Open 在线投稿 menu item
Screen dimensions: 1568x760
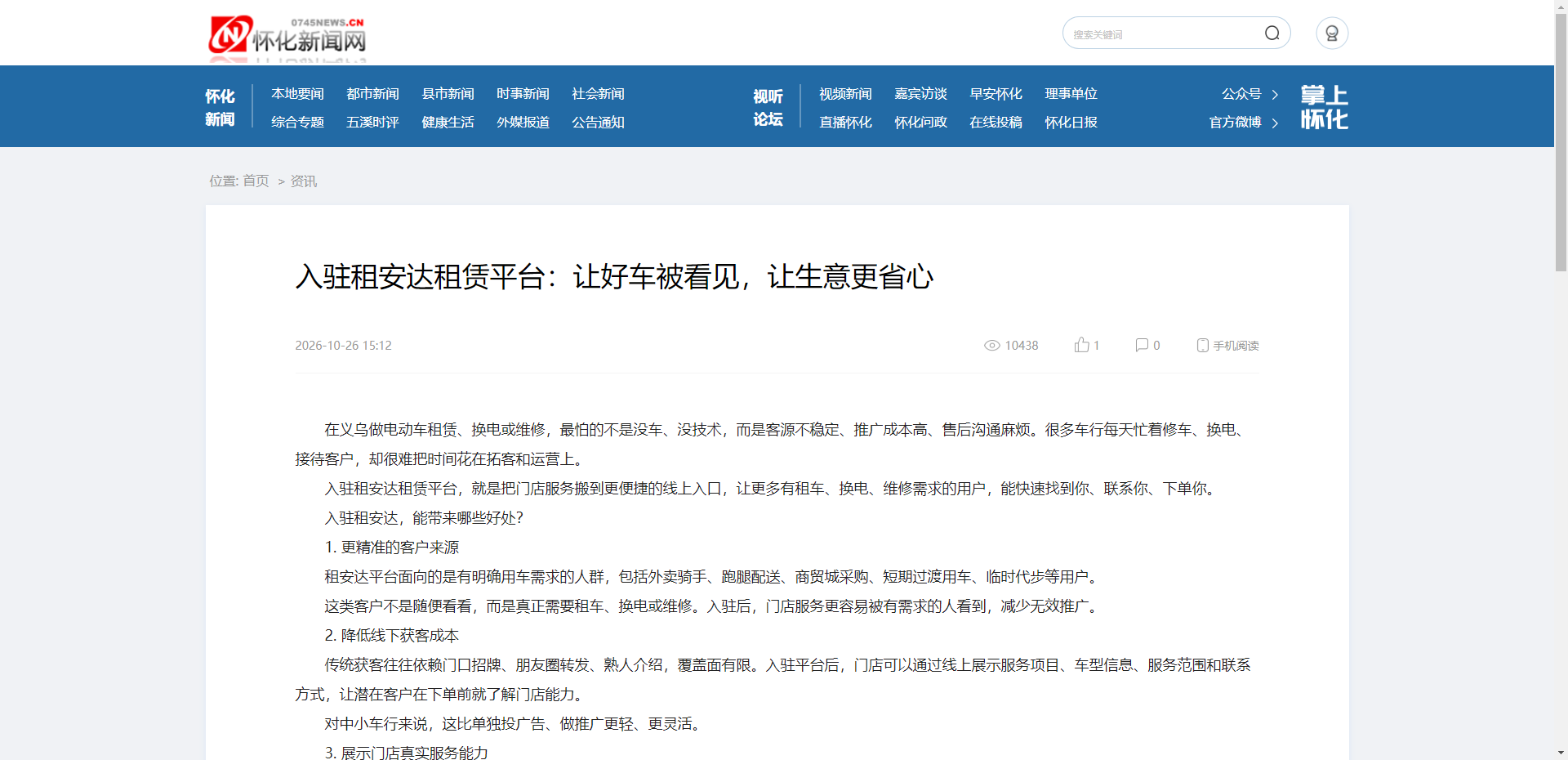pyautogui.click(x=996, y=122)
